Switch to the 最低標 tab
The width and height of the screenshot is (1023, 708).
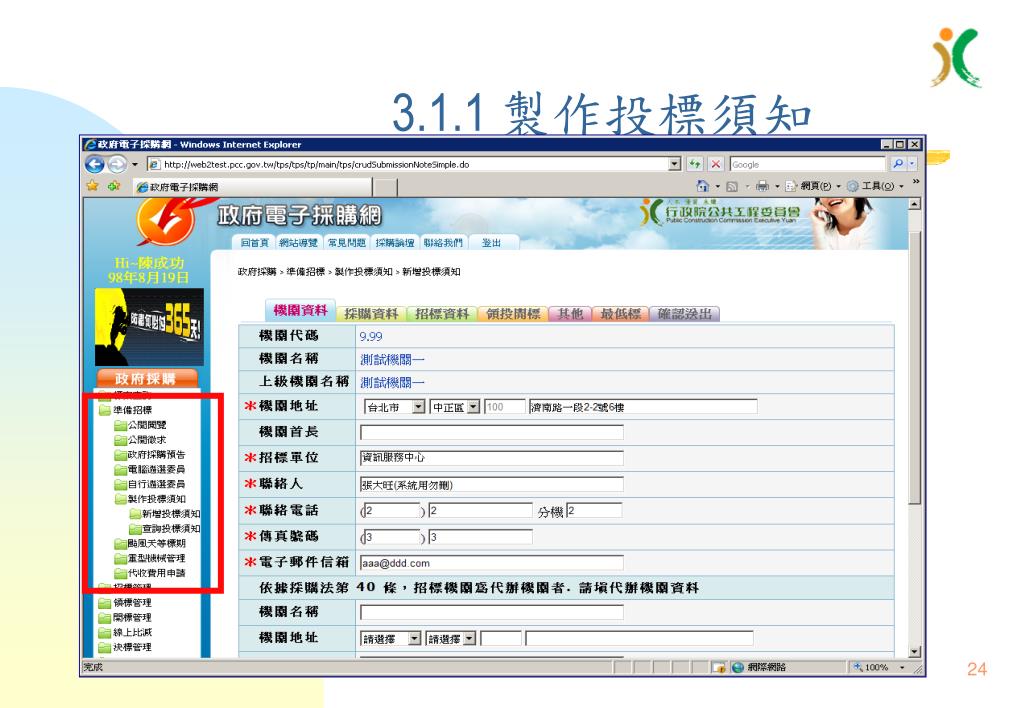(x=620, y=314)
